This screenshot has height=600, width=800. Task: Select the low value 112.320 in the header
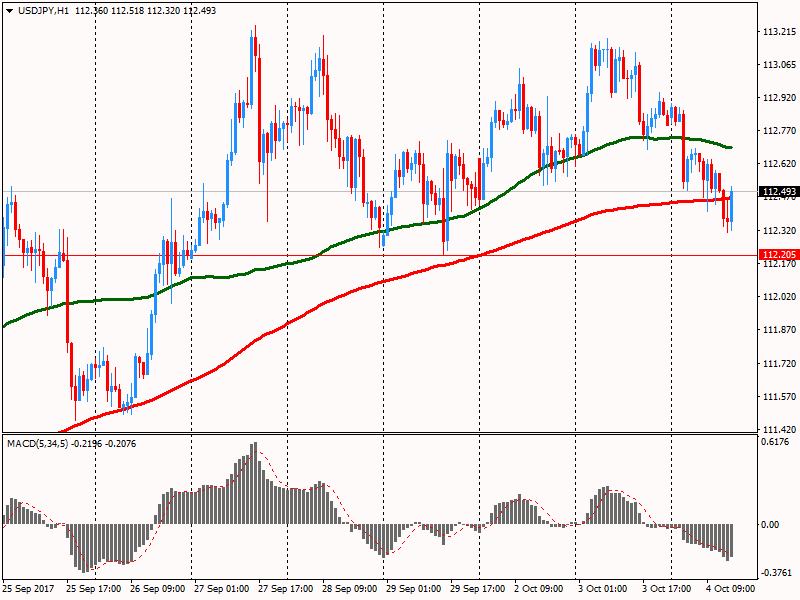click(x=163, y=11)
